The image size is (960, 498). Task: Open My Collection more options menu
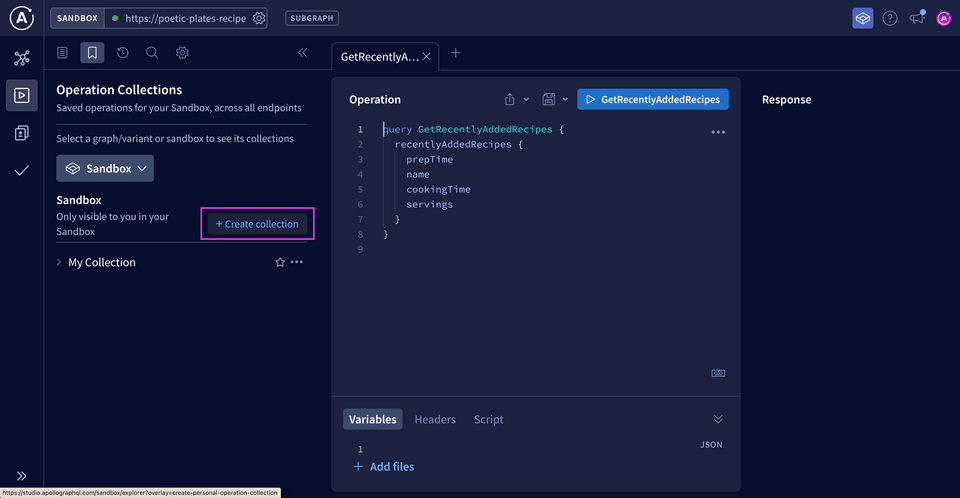tap(297, 262)
